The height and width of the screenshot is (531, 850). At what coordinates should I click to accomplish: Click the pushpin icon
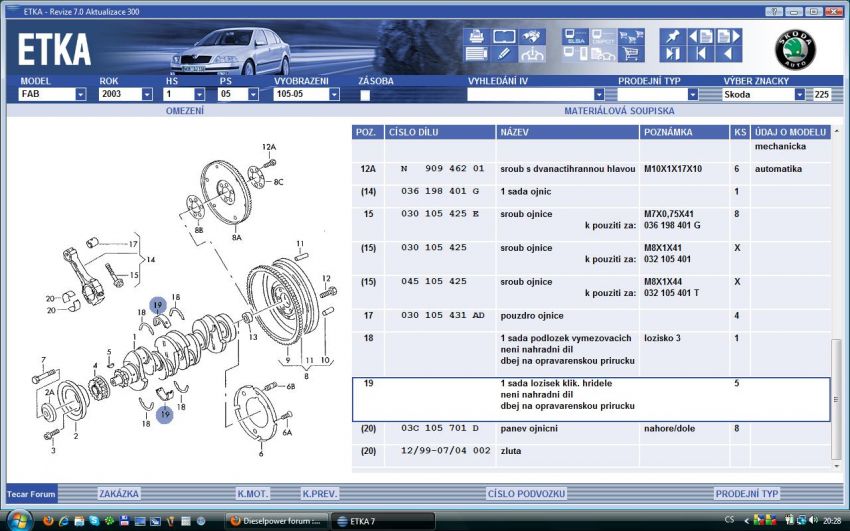tap(673, 36)
